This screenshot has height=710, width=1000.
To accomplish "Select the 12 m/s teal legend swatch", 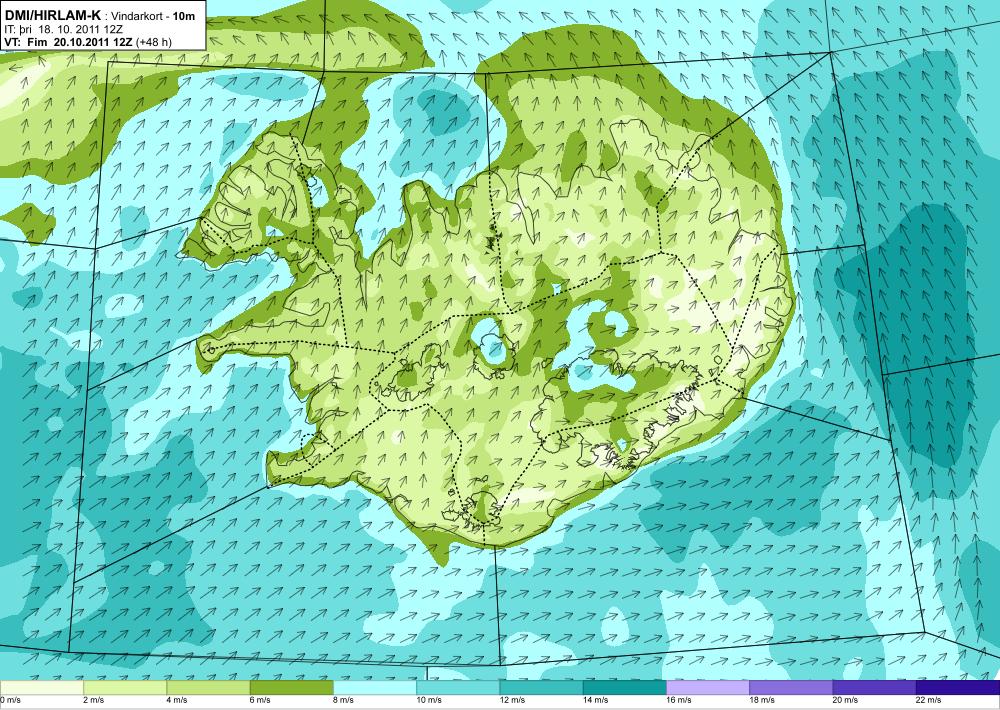I will pos(541,688).
